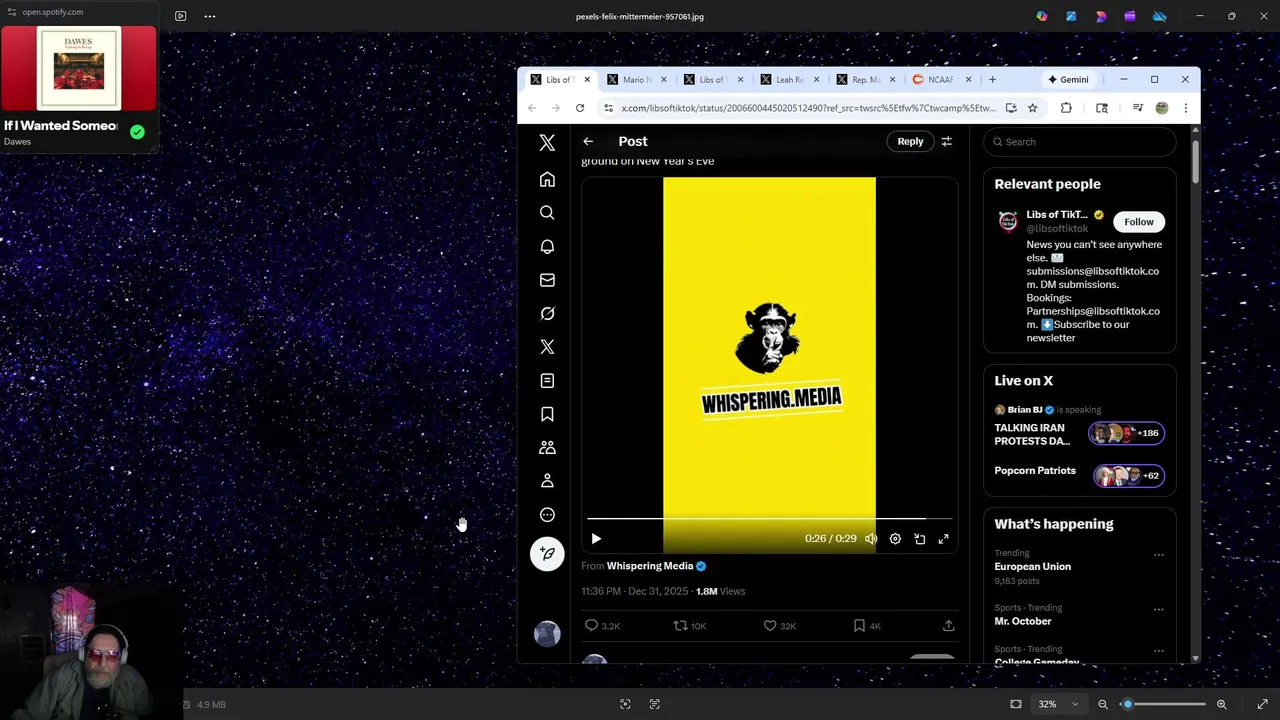Image resolution: width=1280 pixels, height=720 pixels.
Task: Open user account avatar in X sidebar
Action: coord(547,634)
